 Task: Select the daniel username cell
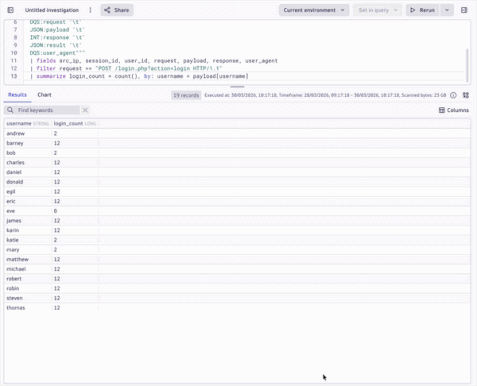click(x=28, y=172)
